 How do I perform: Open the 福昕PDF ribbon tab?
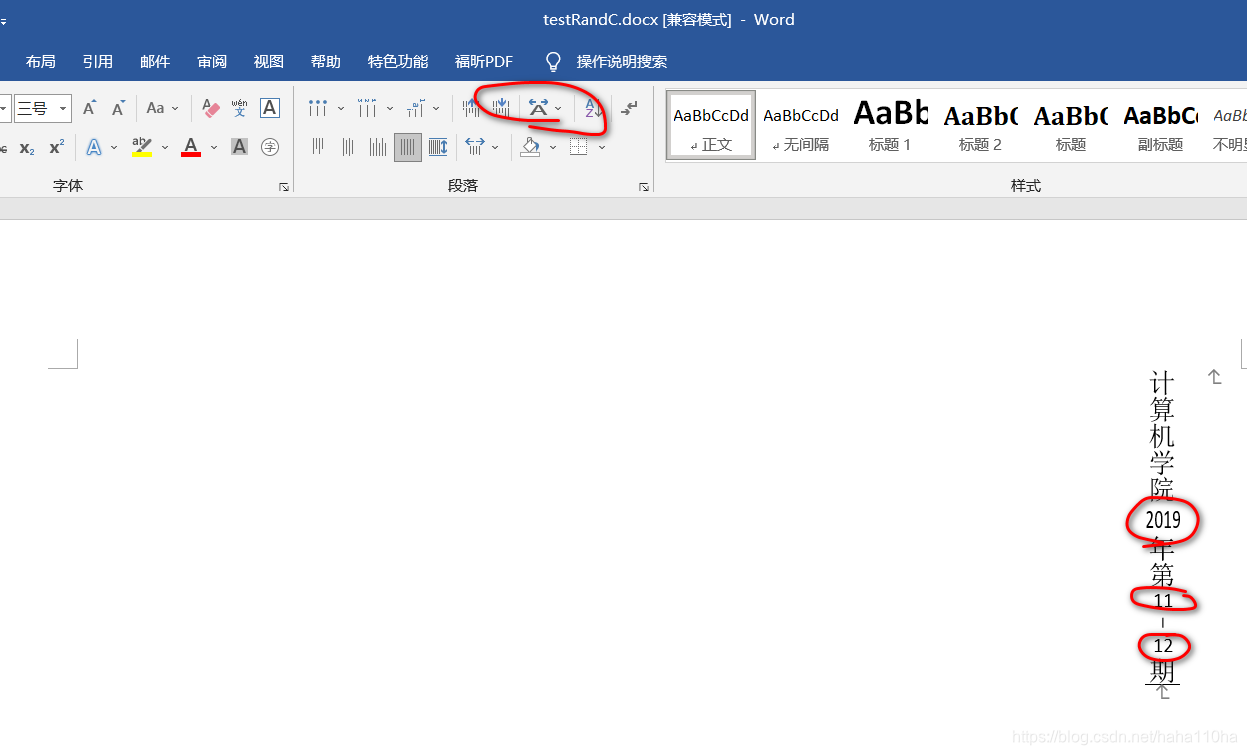click(x=484, y=62)
